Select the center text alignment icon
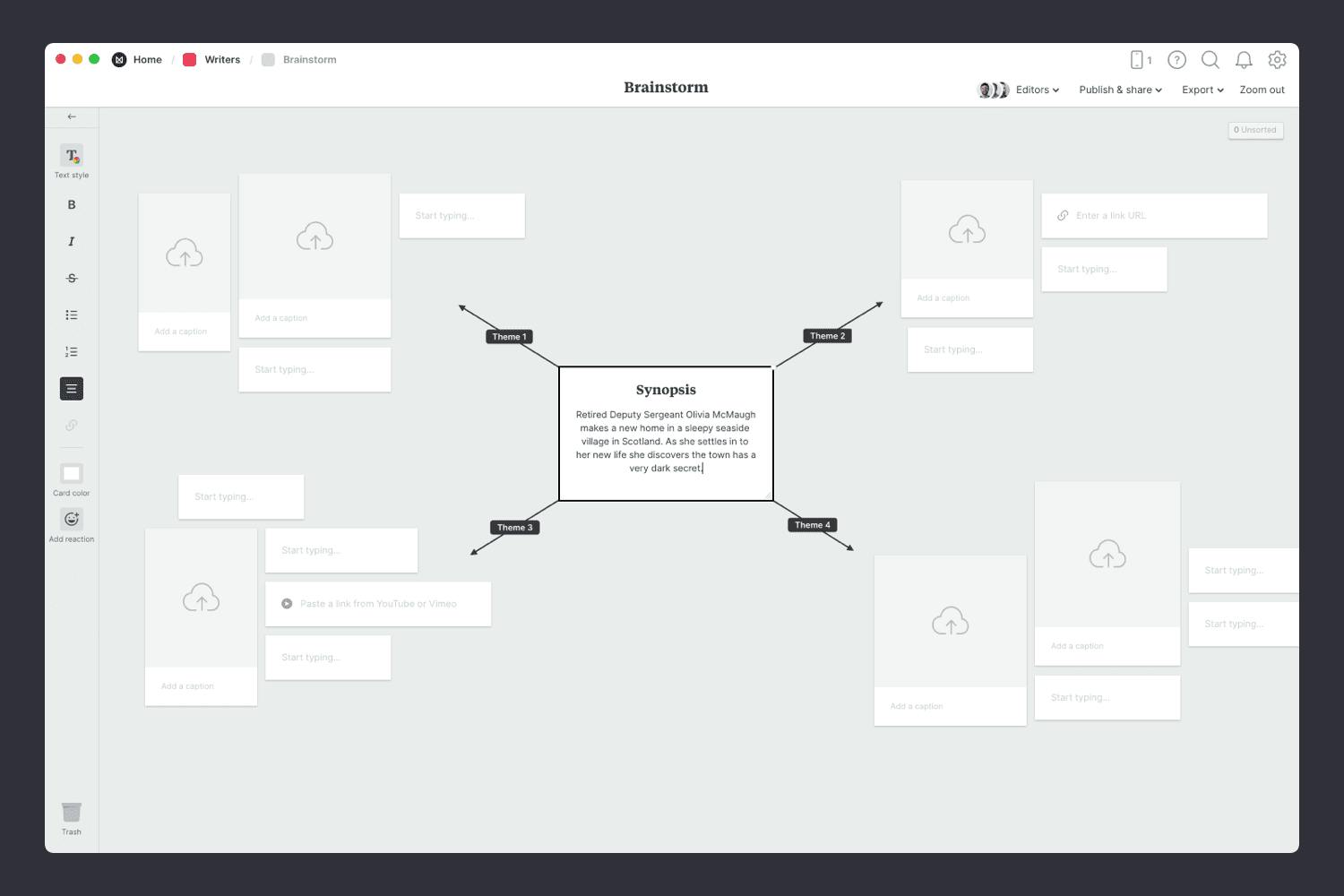This screenshot has height=896, width=1344. pyautogui.click(x=72, y=389)
